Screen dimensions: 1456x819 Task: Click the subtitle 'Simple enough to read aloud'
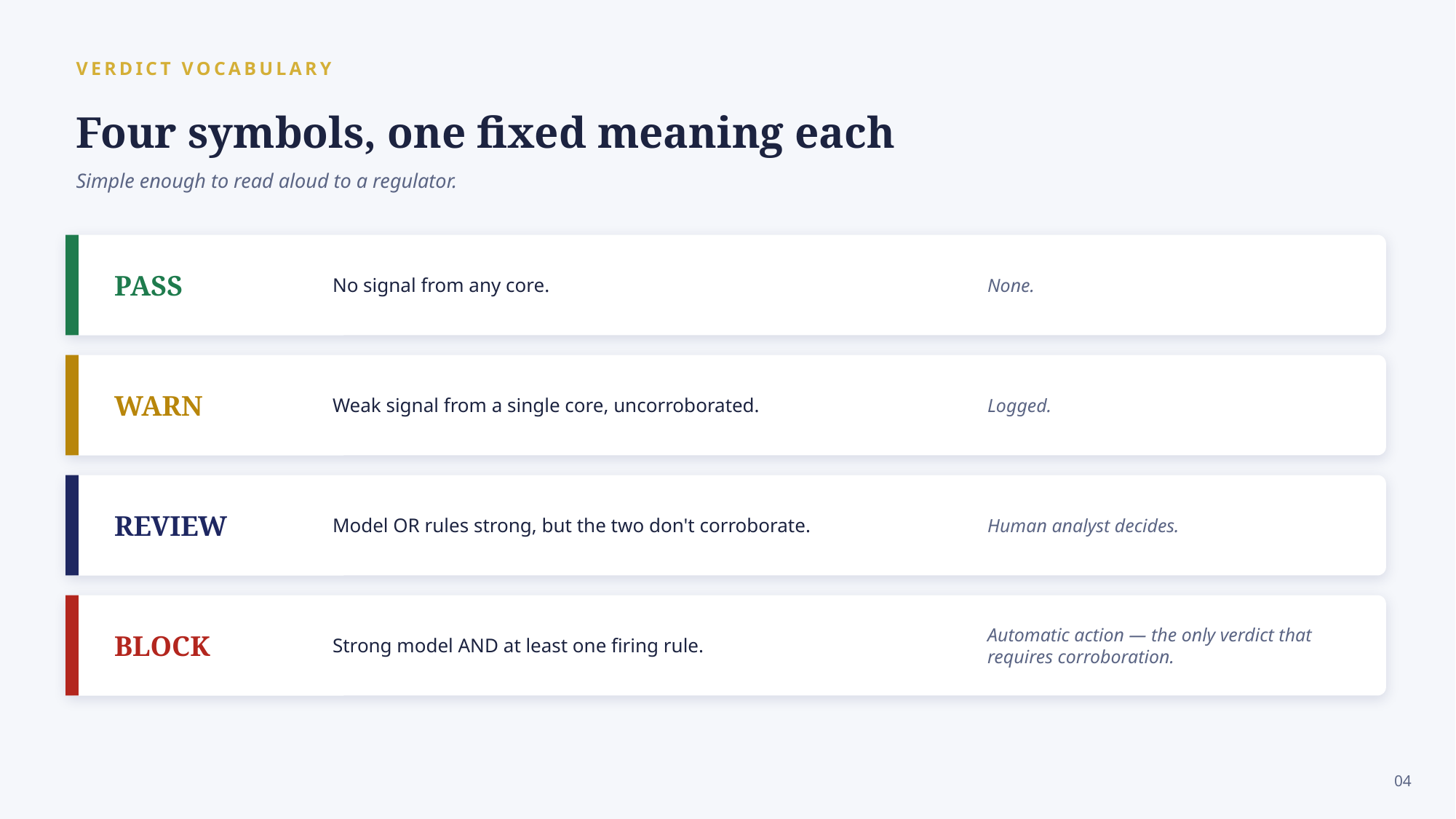click(x=266, y=181)
